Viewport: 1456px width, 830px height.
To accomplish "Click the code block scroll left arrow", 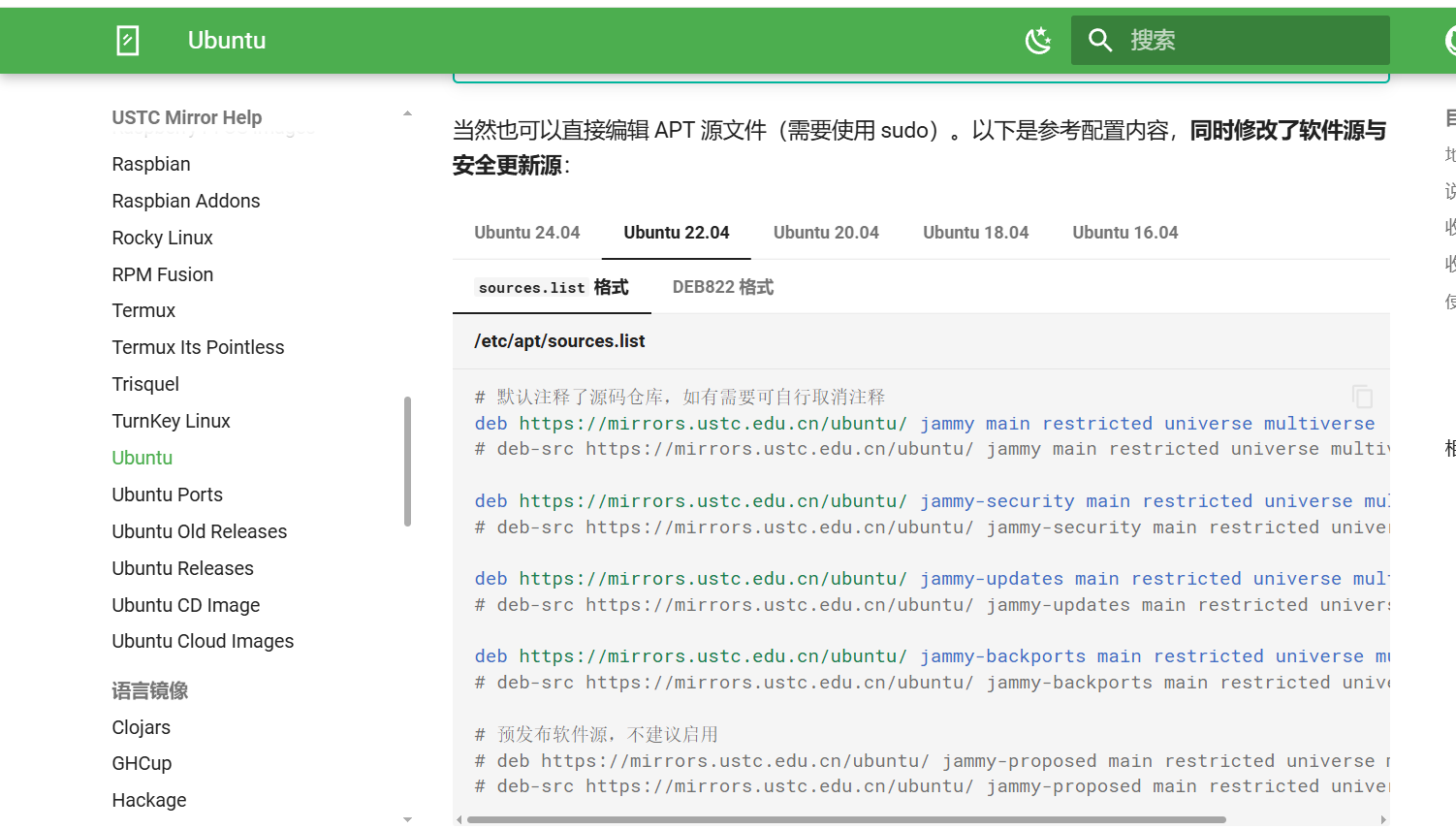I will pyautogui.click(x=459, y=820).
